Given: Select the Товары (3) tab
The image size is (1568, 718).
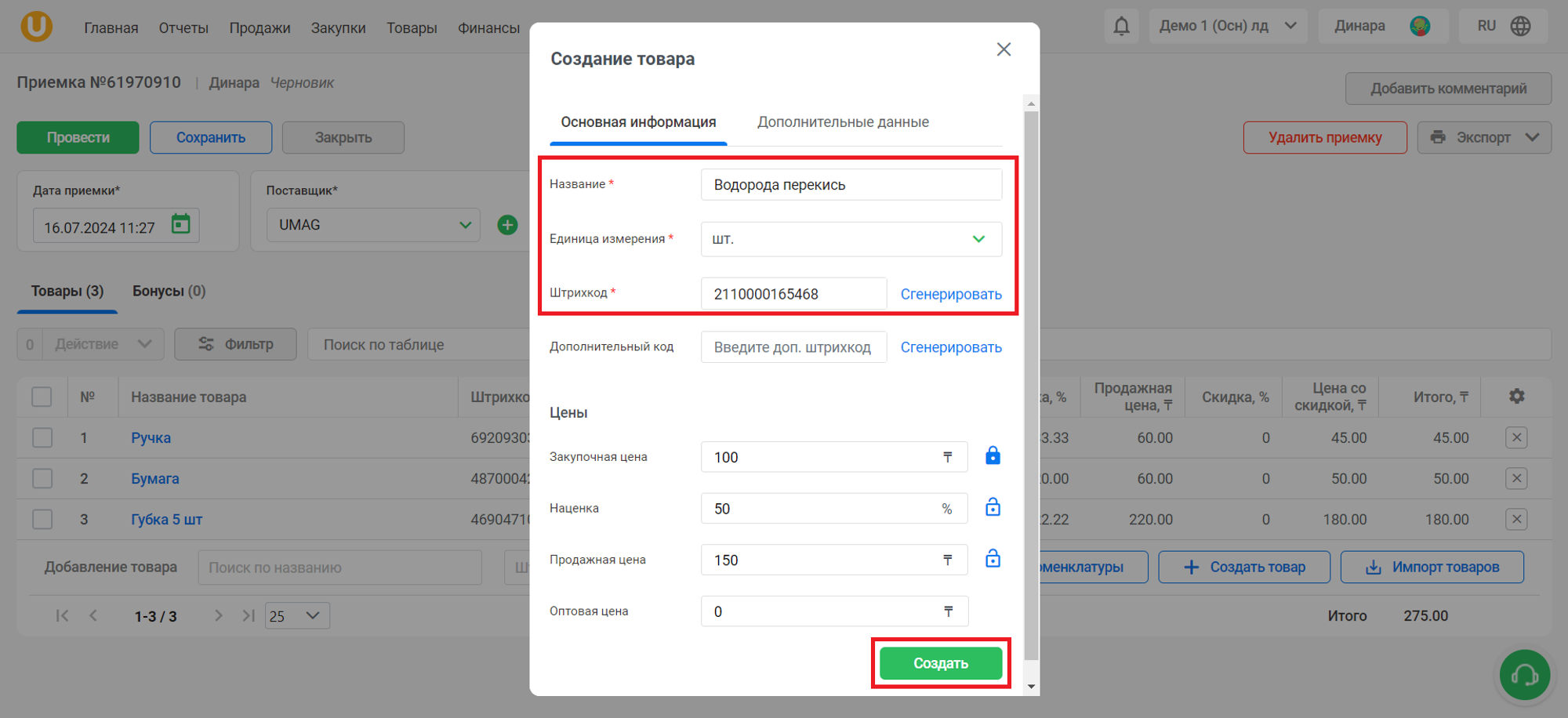Looking at the screenshot, I should (67, 291).
